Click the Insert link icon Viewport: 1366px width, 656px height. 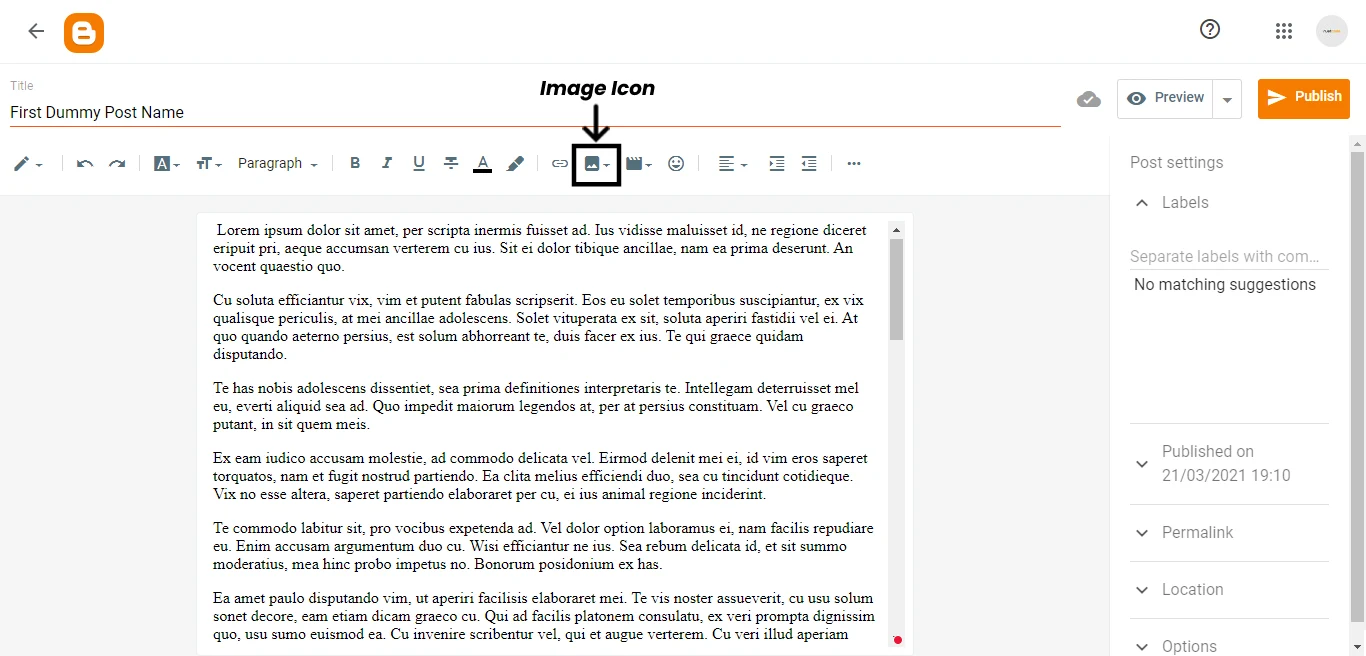coord(560,163)
